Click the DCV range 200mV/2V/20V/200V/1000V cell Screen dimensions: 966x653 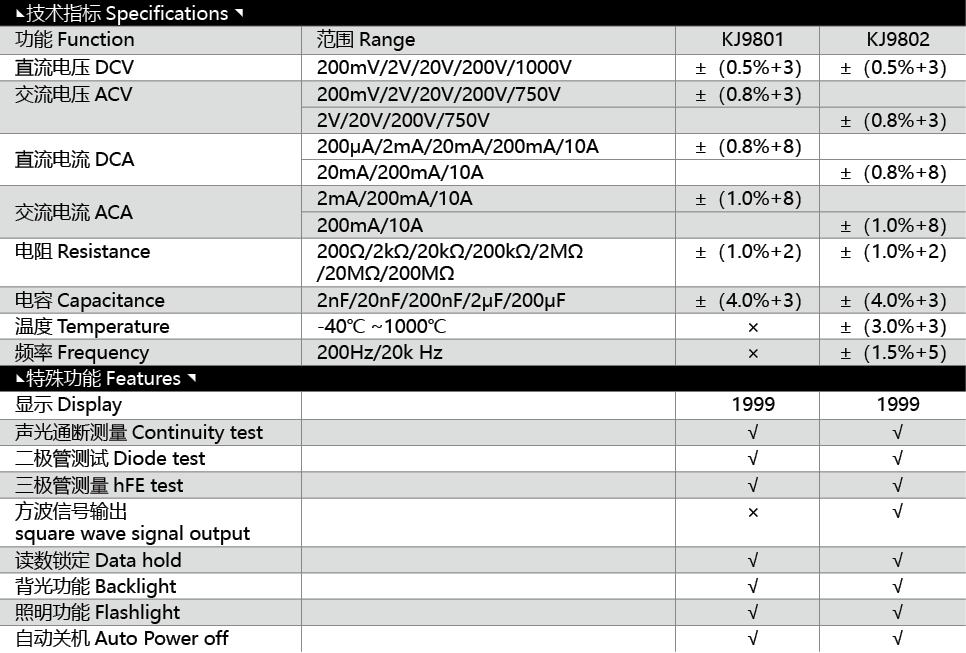(x=444, y=67)
